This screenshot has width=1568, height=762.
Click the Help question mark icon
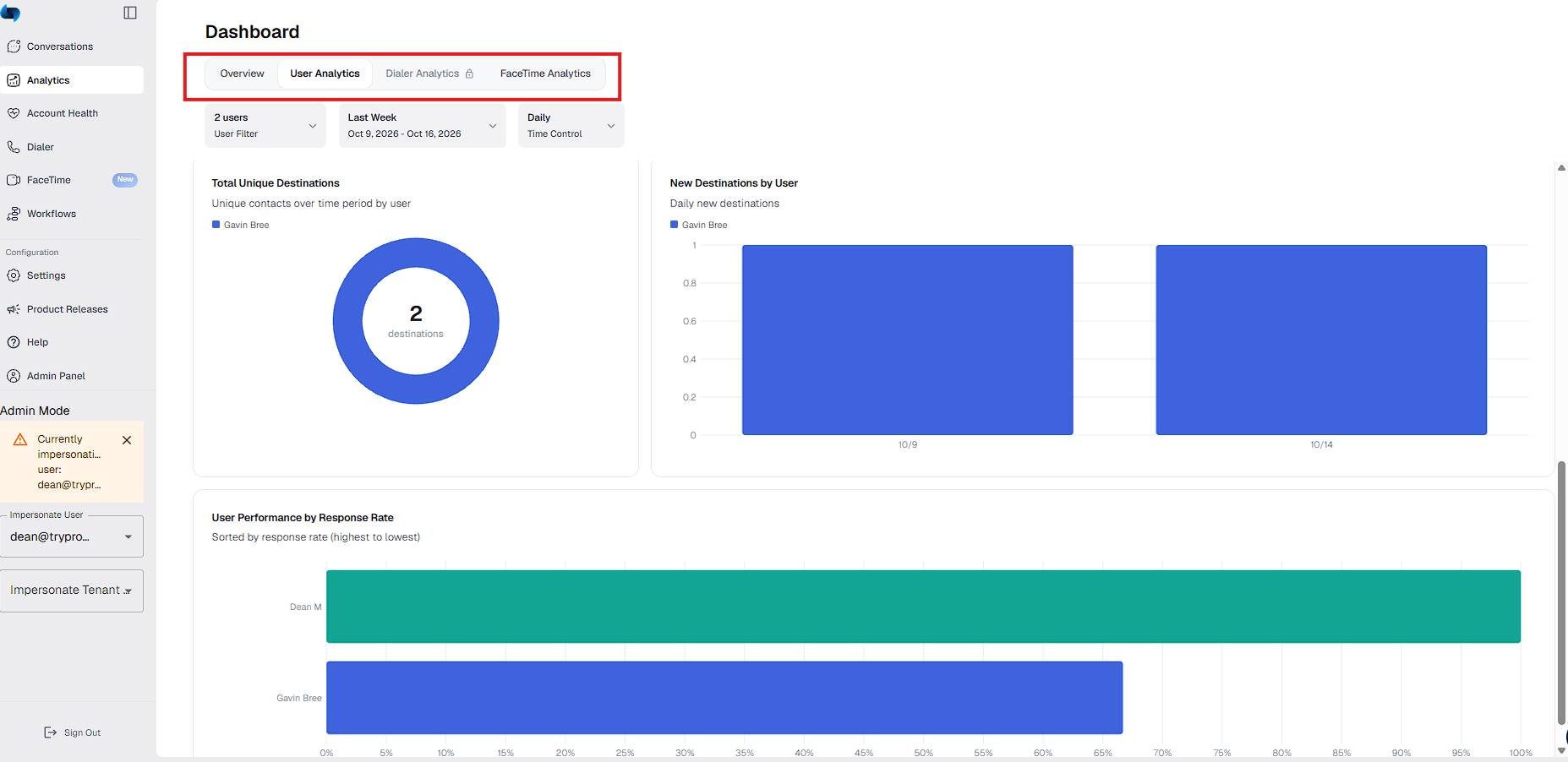(x=14, y=342)
